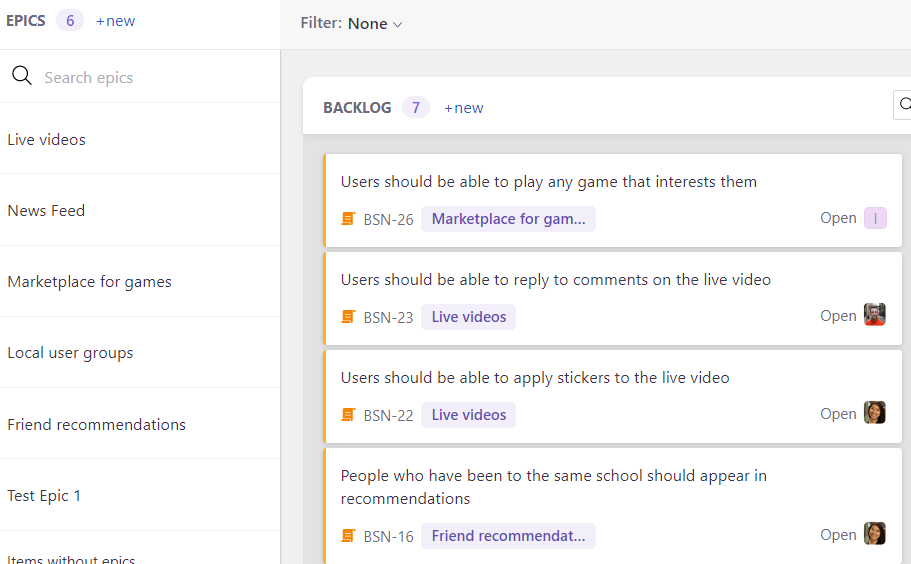Add a new backlog item with +new
The height and width of the screenshot is (564, 911).
pyautogui.click(x=463, y=108)
